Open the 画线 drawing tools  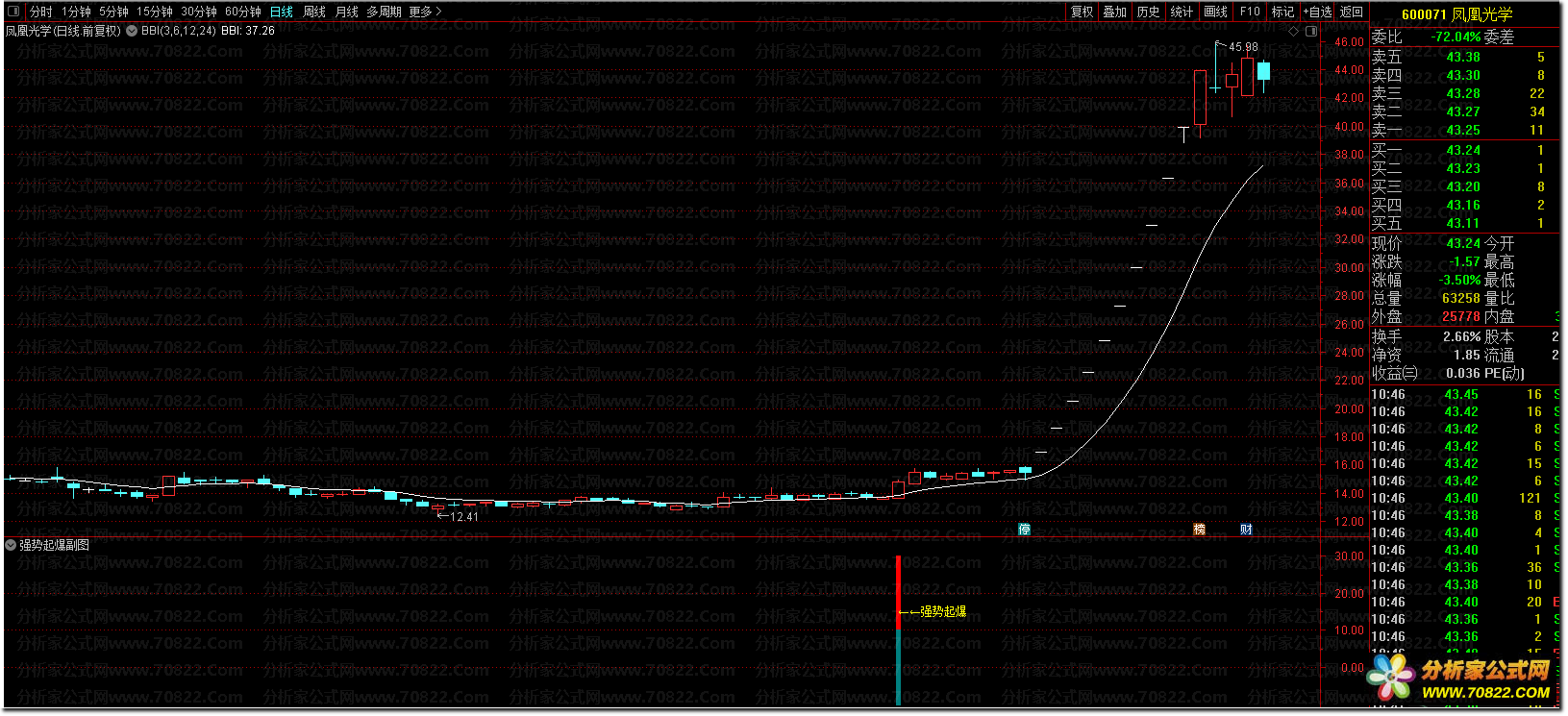coord(1215,12)
